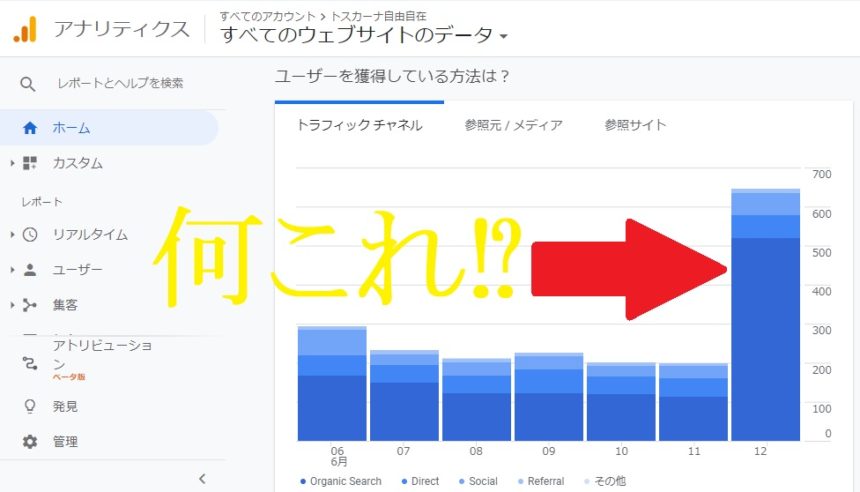Viewport: 860px width, 492px height.
Task: Click the Acquisition (集客) arrows icon
Action: click(x=30, y=305)
